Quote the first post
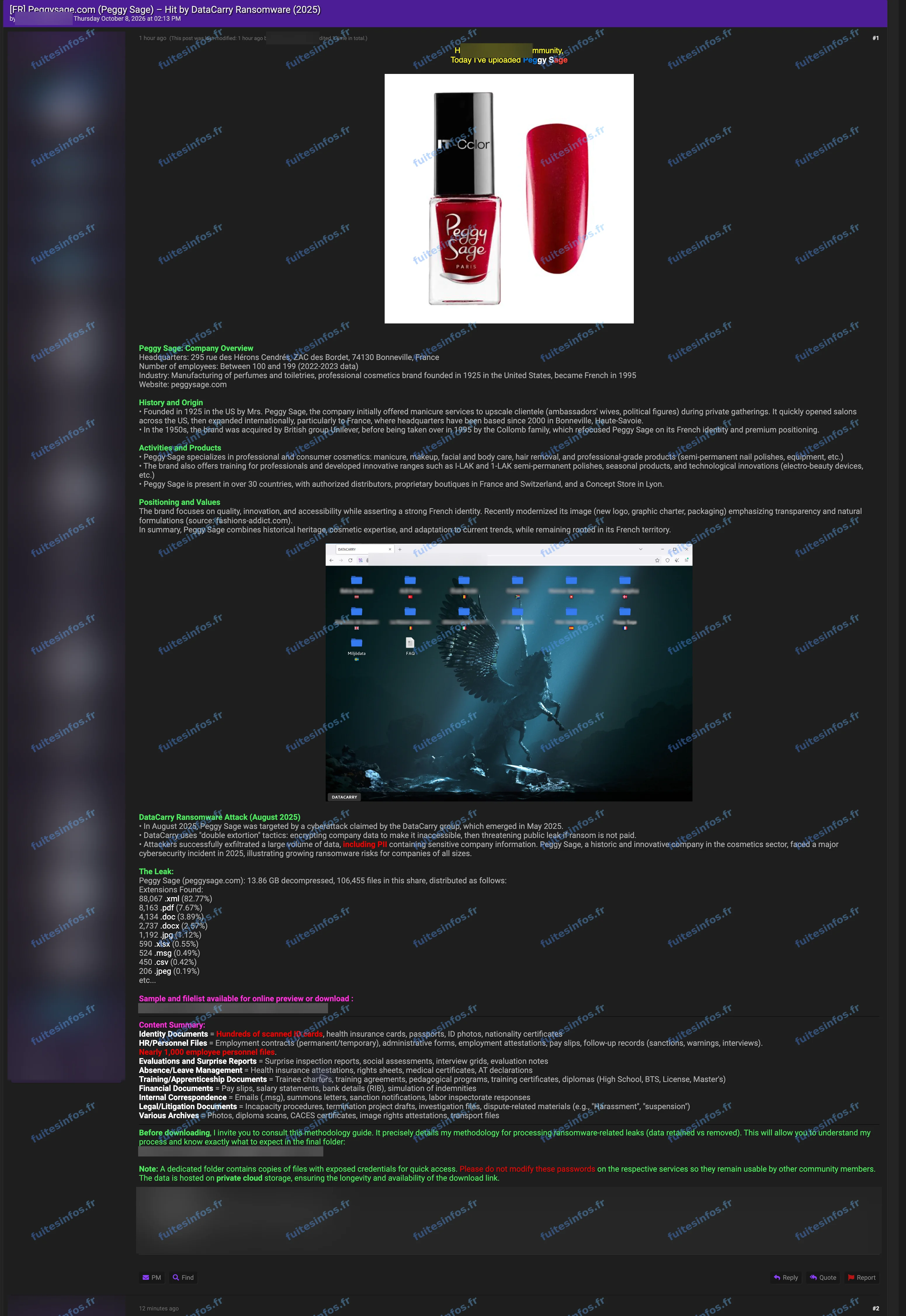The image size is (906, 1316). (x=823, y=1277)
